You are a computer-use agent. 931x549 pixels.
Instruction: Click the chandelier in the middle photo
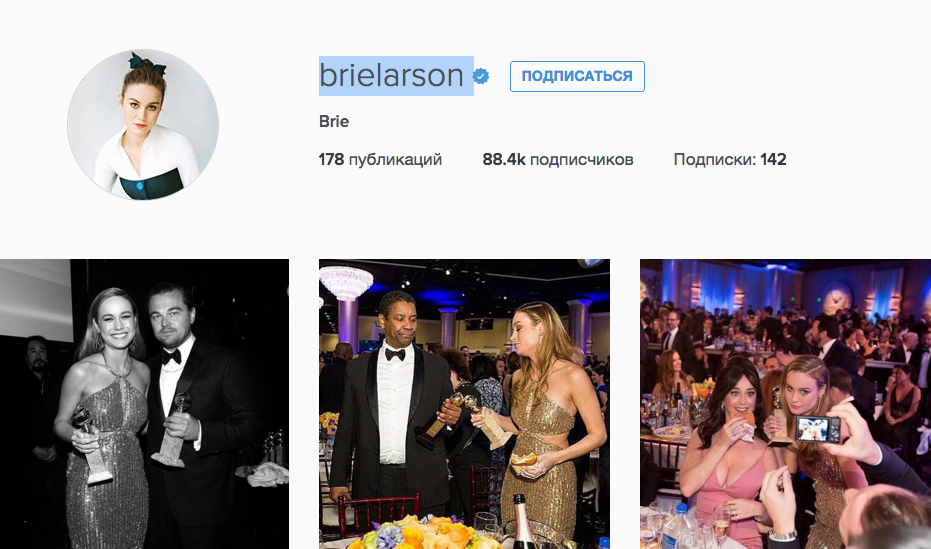tap(346, 281)
